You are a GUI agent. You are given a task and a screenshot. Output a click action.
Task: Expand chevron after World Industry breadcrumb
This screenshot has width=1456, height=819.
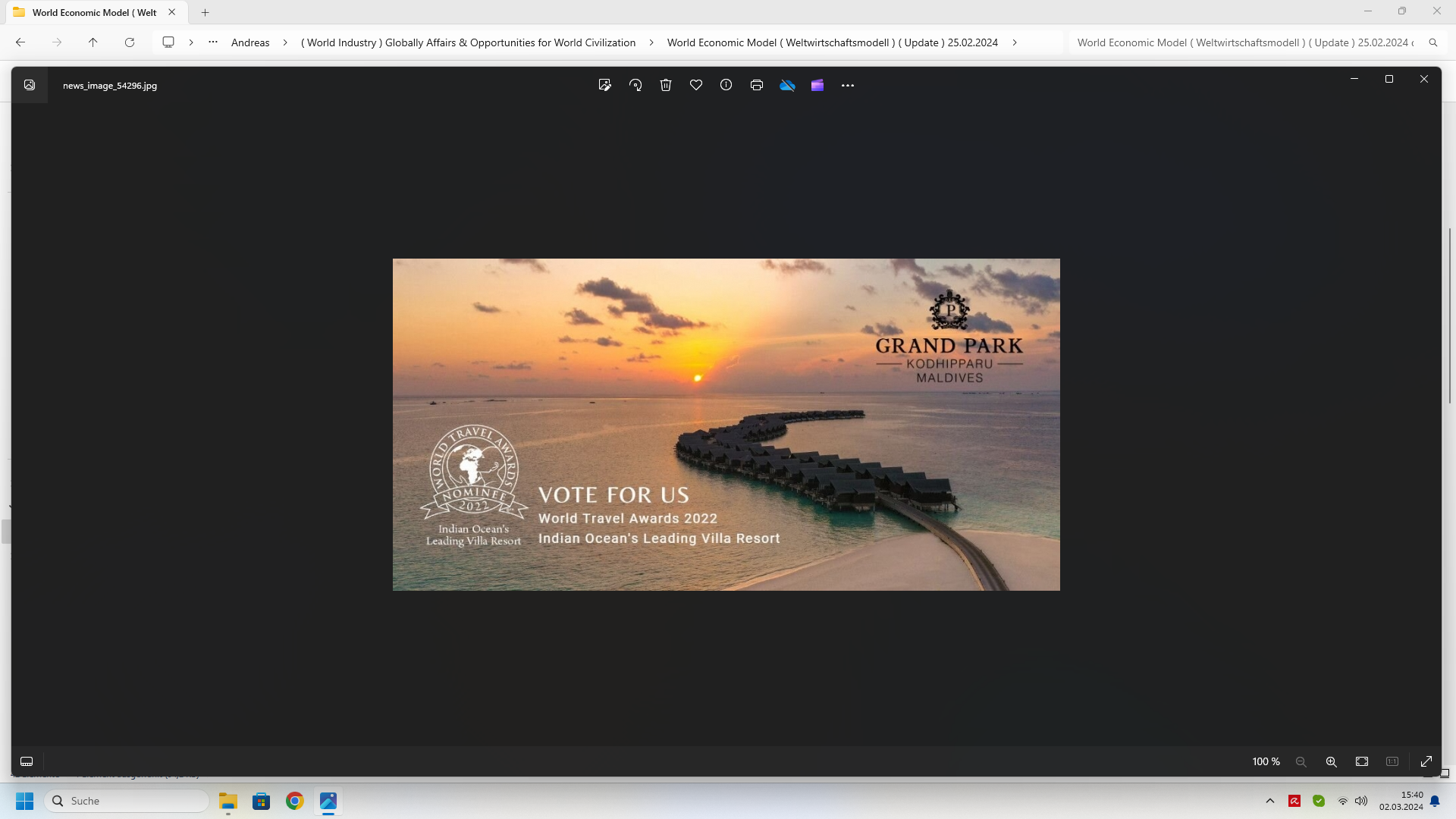tap(651, 42)
